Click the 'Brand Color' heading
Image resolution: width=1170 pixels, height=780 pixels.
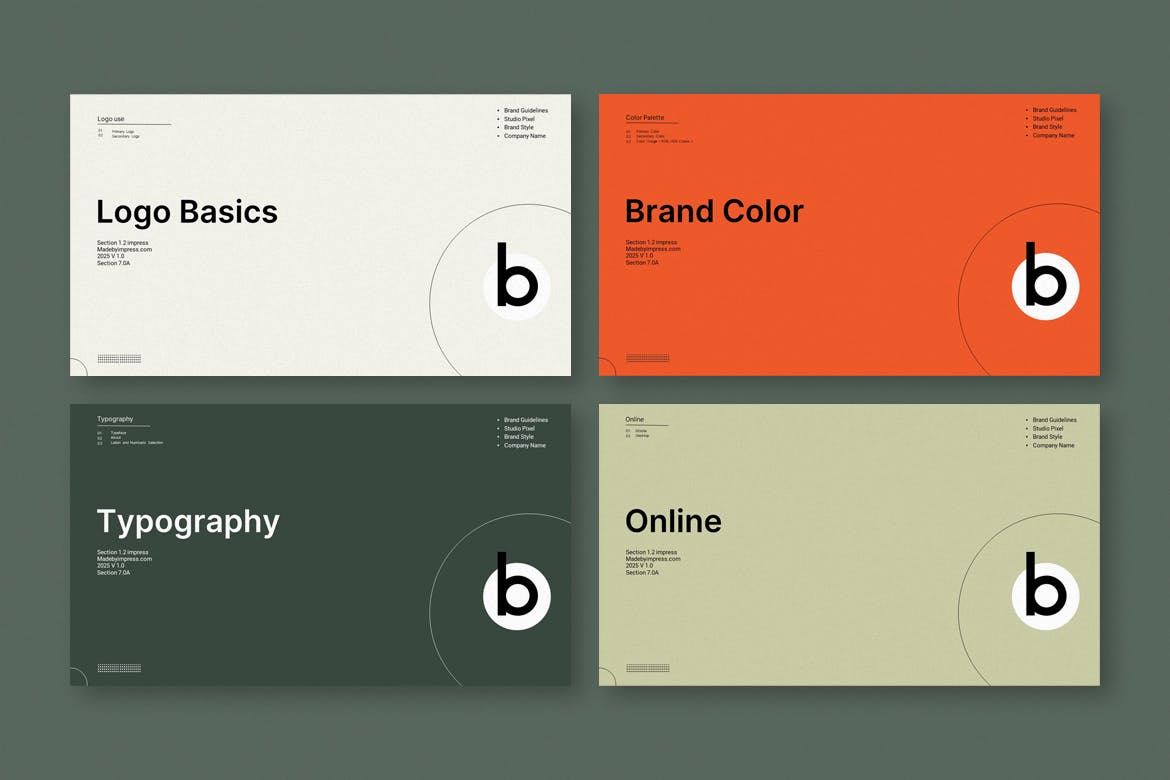(x=714, y=212)
